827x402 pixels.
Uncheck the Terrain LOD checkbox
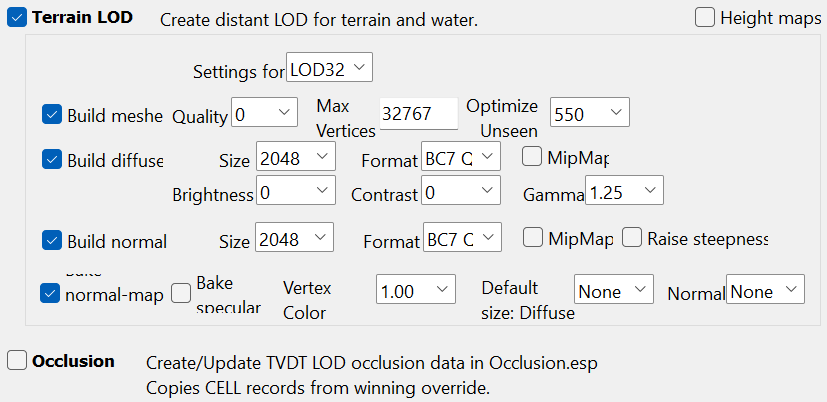point(17,17)
